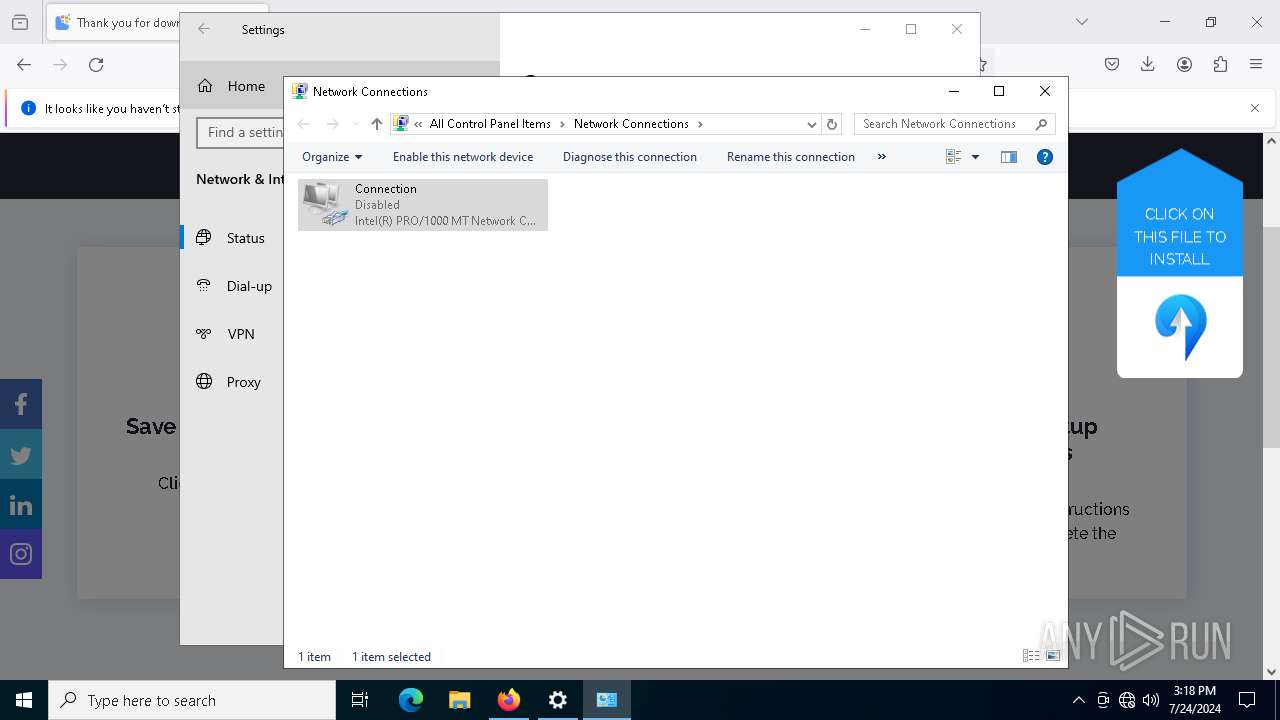Click the recent locations dropdown arrow

click(355, 124)
